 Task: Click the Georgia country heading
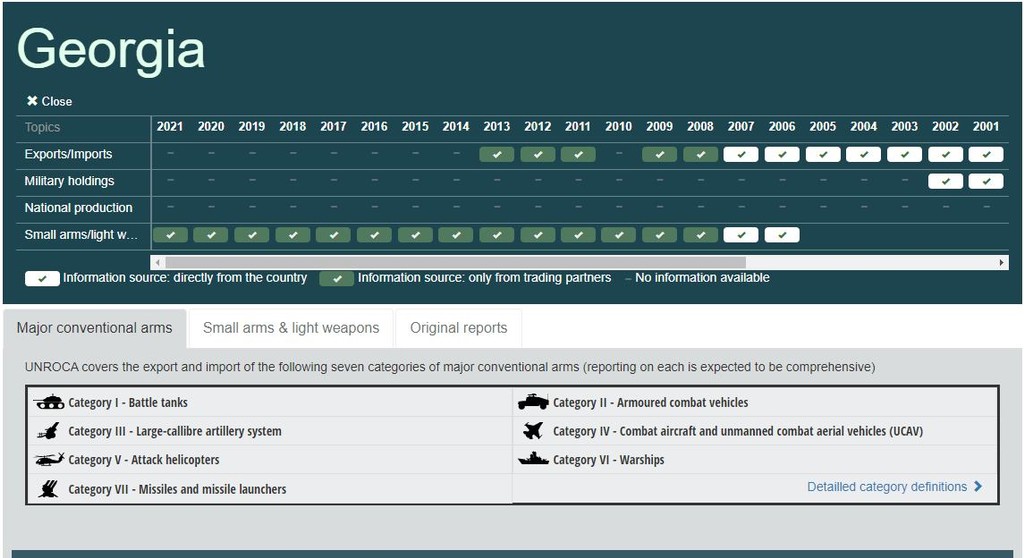point(111,50)
